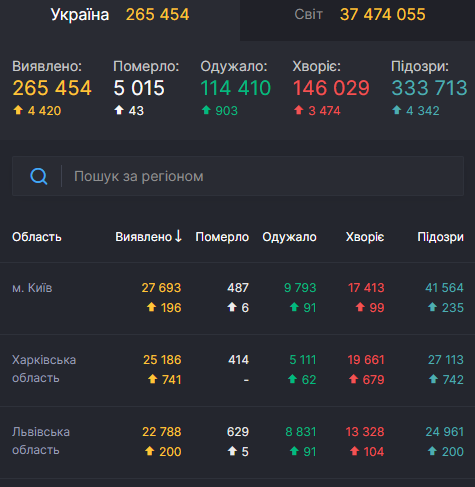Screen dimensions: 475x487
Task: Sort table by Одужало column header
Action: pos(289,237)
